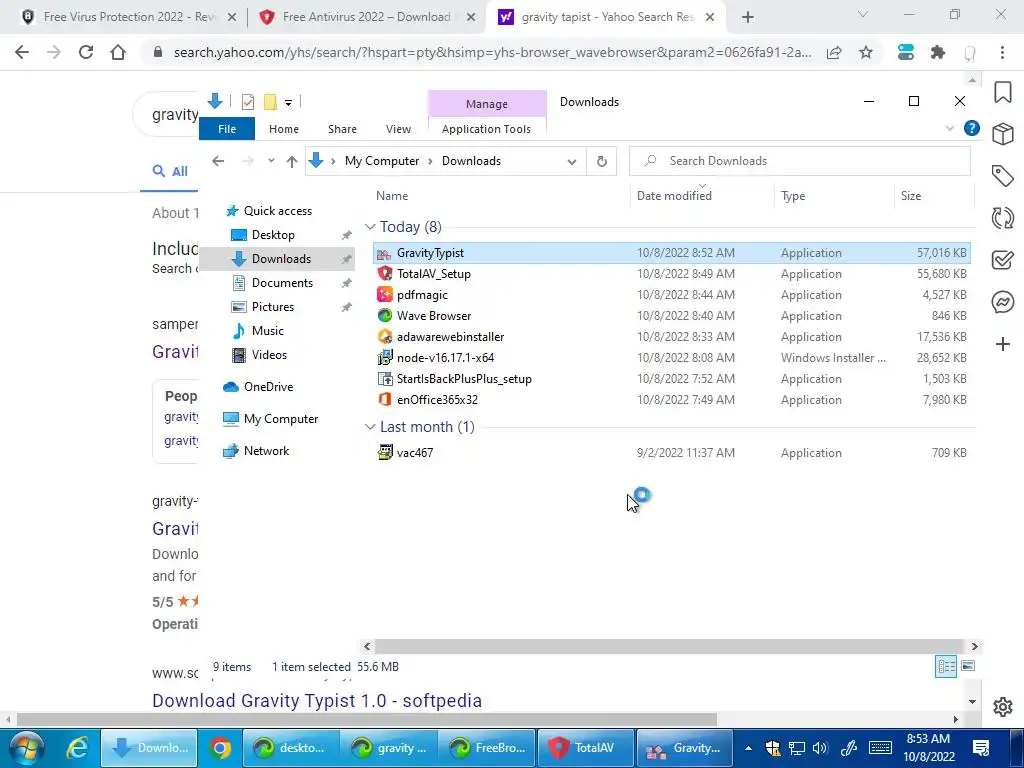The width and height of the screenshot is (1024, 768).
Task: Open the Application Tools tab
Action: 486,129
